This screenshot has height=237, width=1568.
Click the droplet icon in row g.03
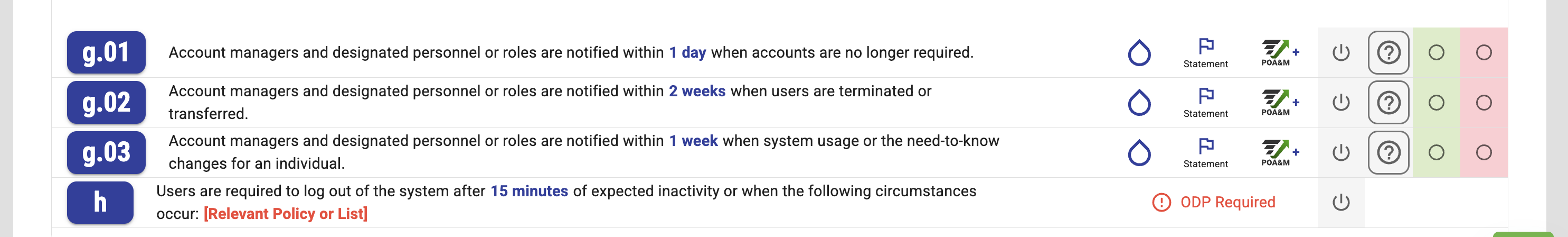click(x=1139, y=153)
